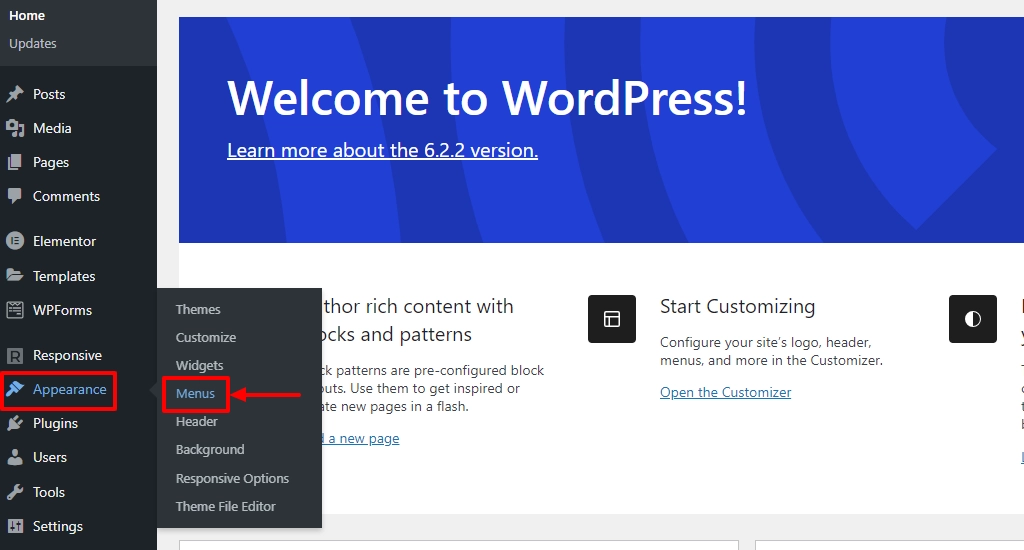Viewport: 1024px width, 550px height.
Task: Click the Responsive R icon
Action: 15,355
